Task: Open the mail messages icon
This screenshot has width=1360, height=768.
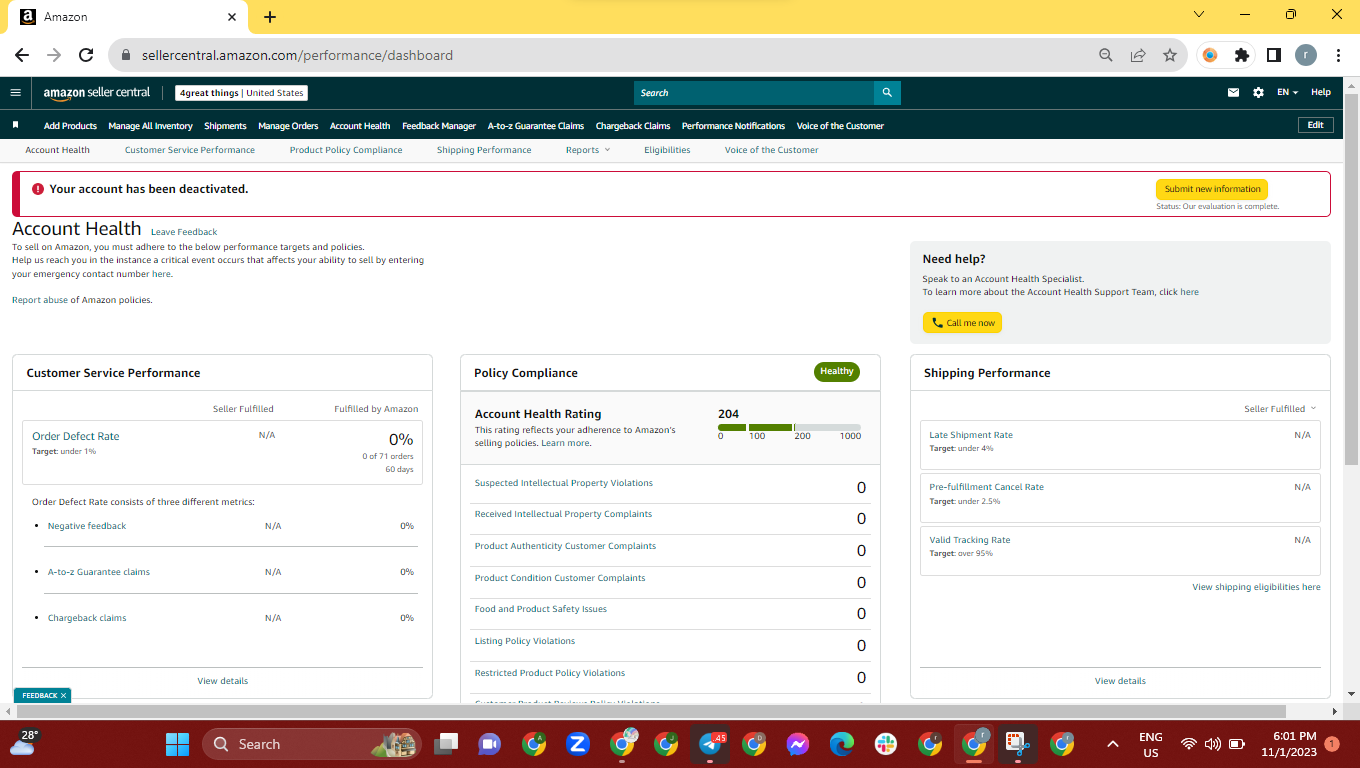Action: click(x=1233, y=93)
